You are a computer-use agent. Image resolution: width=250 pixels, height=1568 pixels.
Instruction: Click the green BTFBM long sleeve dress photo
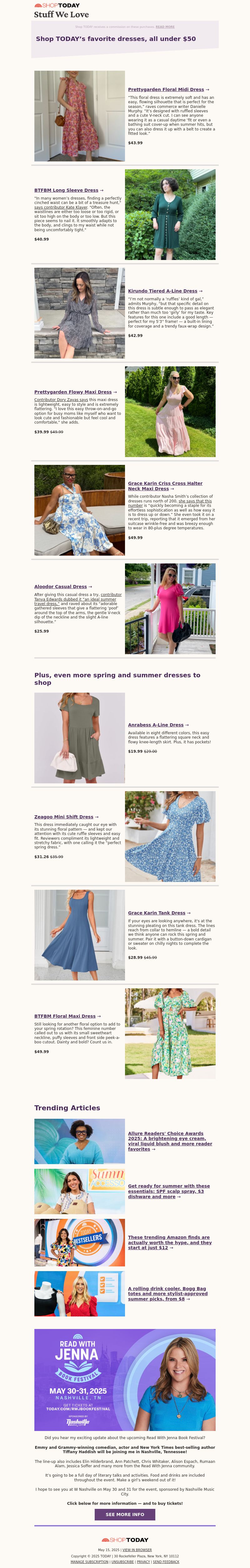click(170, 215)
